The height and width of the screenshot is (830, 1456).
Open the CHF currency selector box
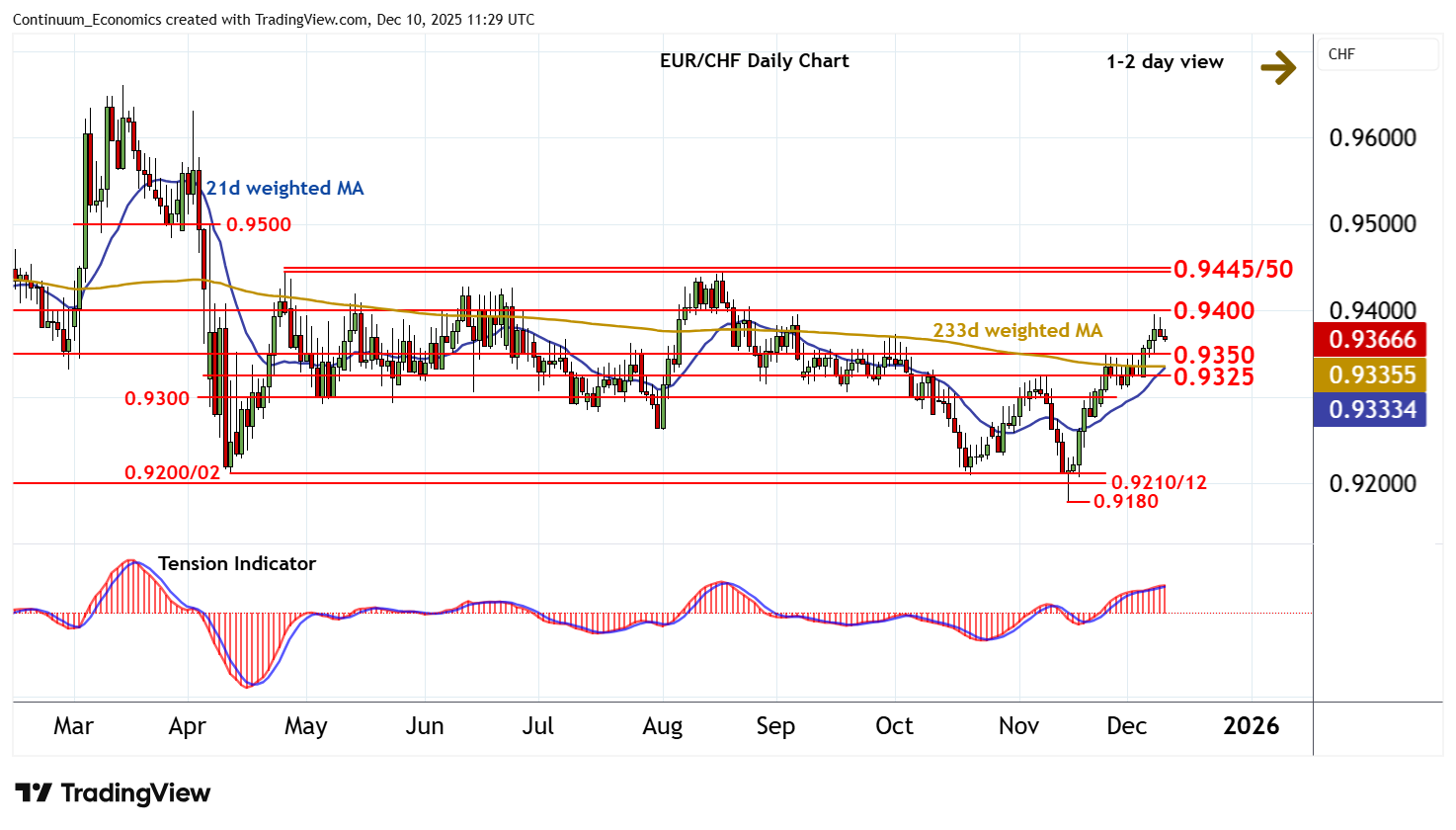[x=1376, y=54]
